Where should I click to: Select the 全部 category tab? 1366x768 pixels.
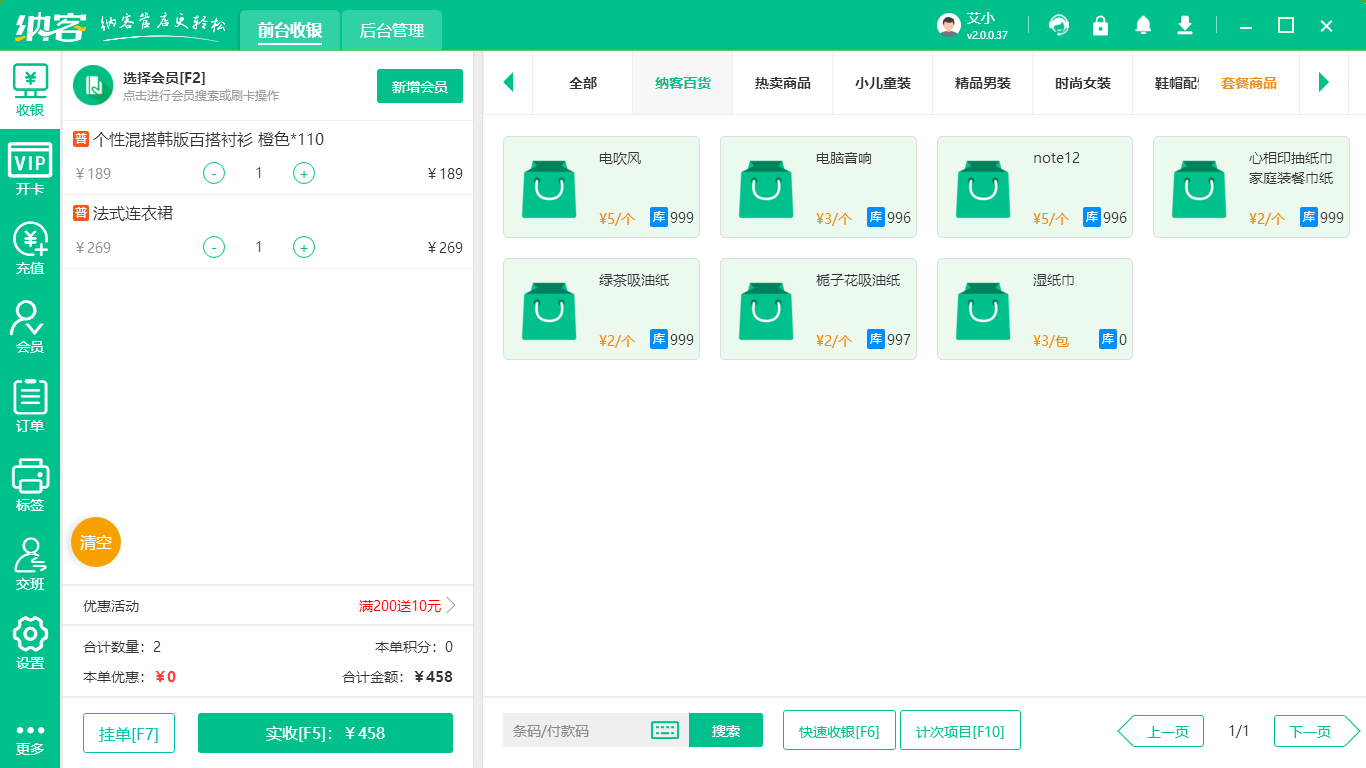(583, 83)
